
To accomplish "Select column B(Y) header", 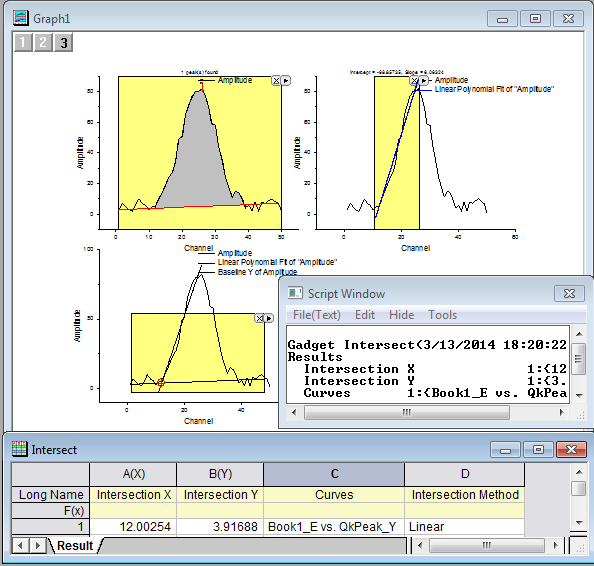I will (x=220, y=474).
